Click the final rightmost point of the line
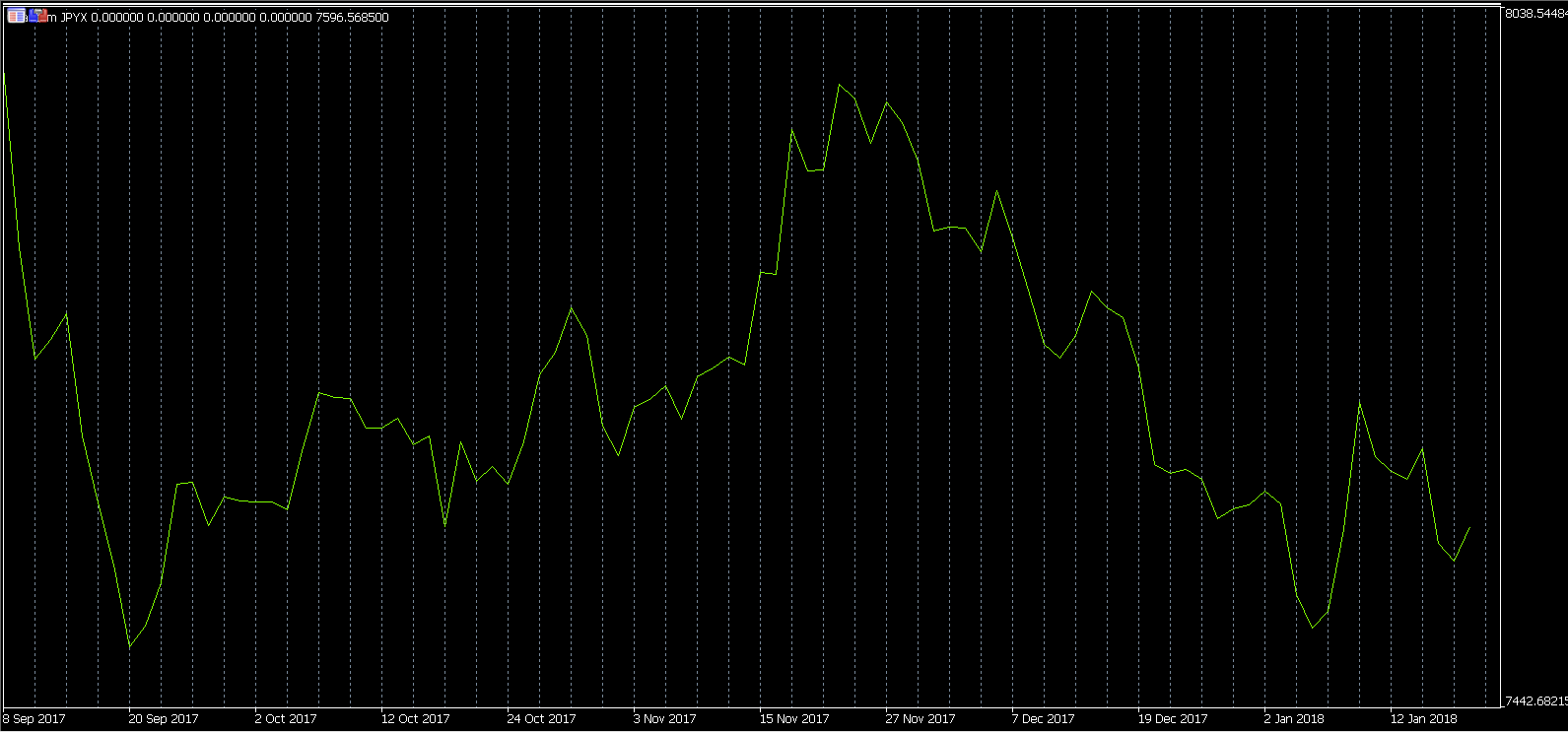The height and width of the screenshot is (733, 1568). [1469, 527]
